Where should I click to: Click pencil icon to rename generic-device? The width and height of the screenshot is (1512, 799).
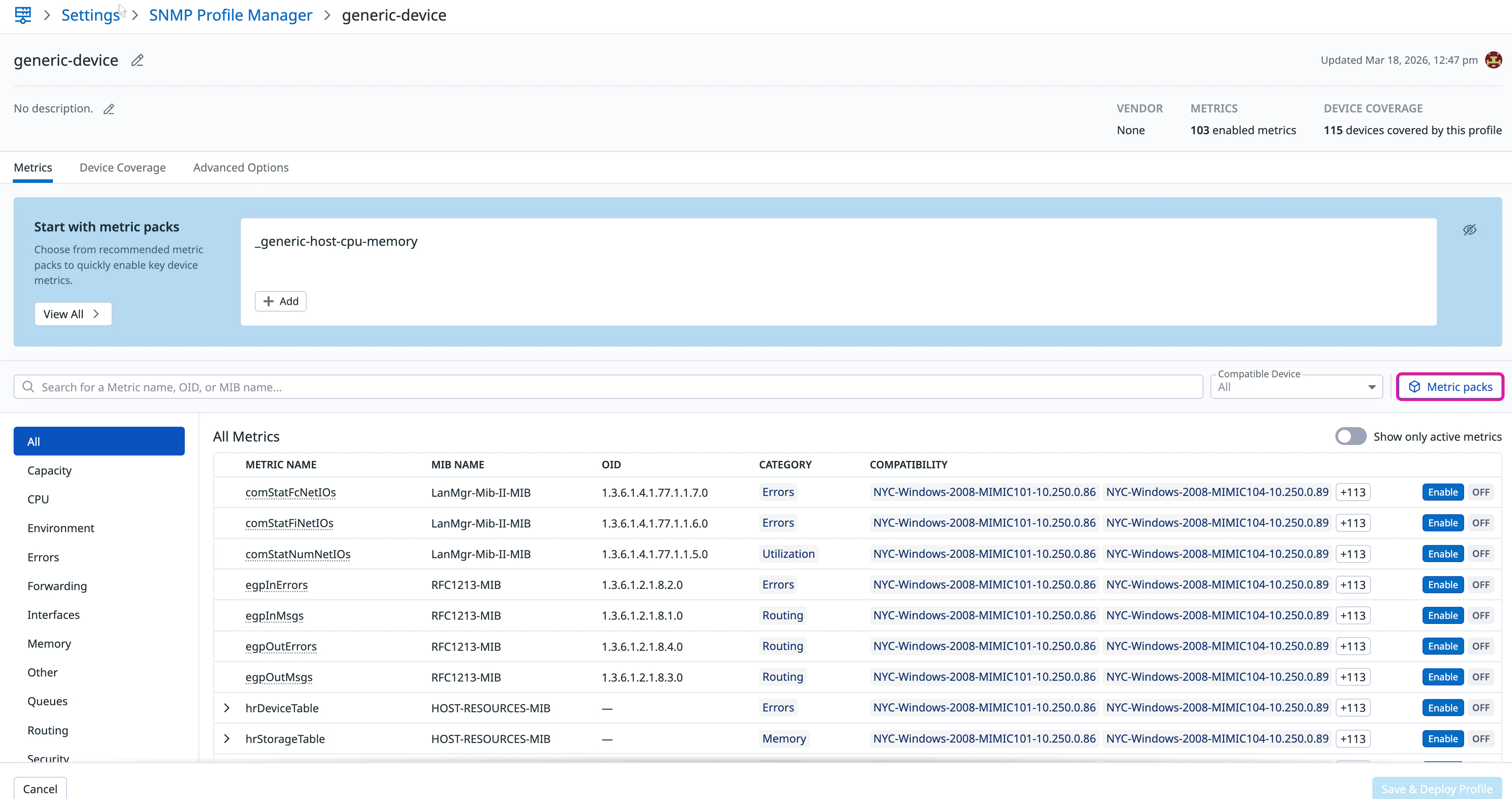click(x=137, y=60)
